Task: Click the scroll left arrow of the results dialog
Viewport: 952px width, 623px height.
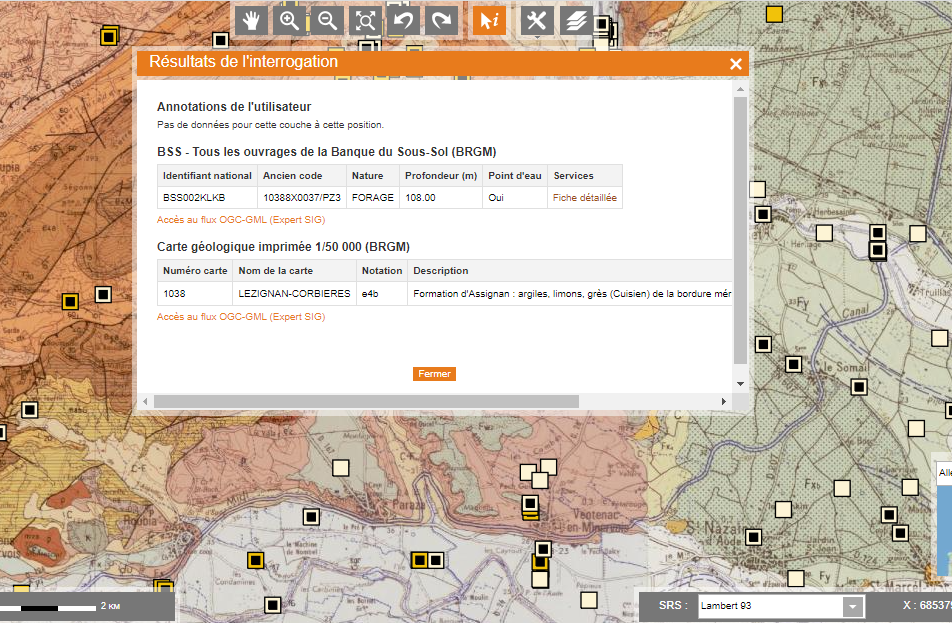Action: [x=145, y=401]
